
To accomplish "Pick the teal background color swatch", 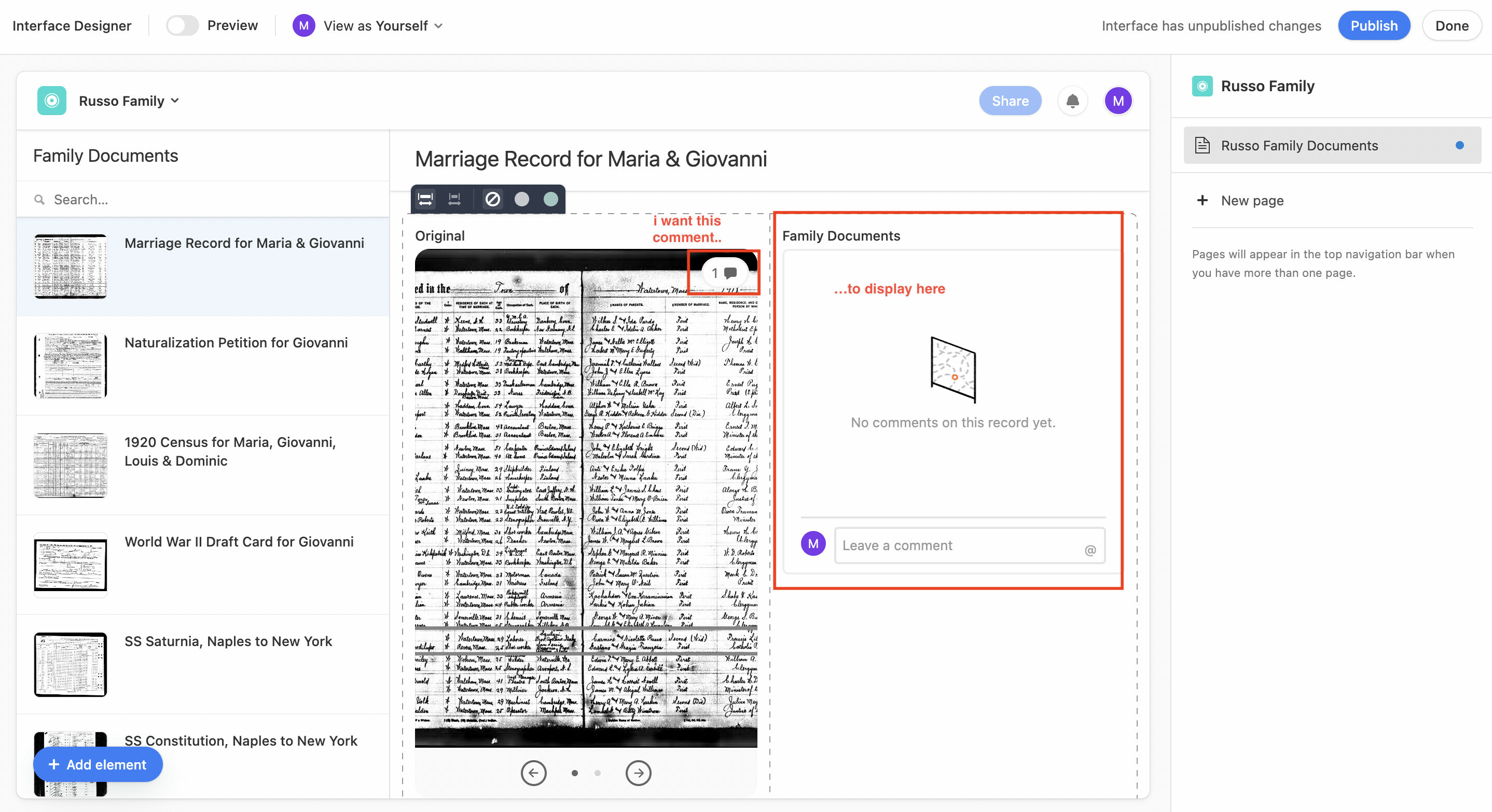I will (x=550, y=199).
